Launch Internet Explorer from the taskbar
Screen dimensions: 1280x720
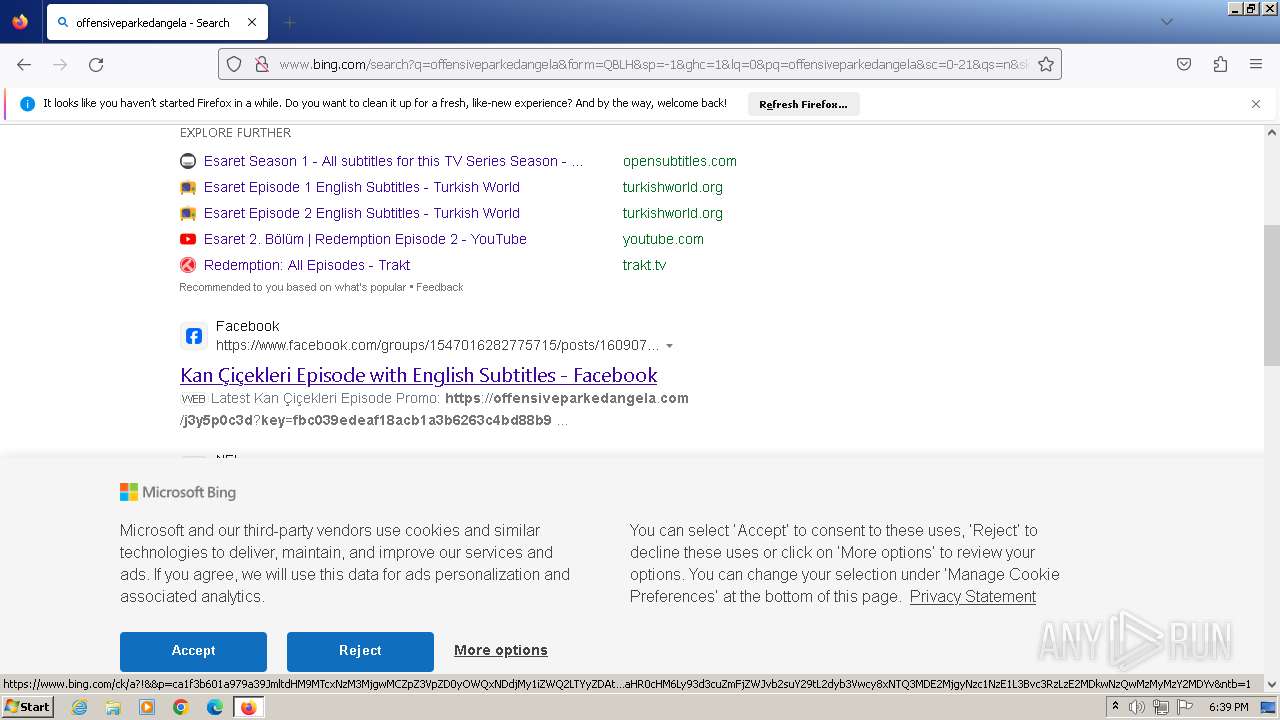[x=79, y=707]
